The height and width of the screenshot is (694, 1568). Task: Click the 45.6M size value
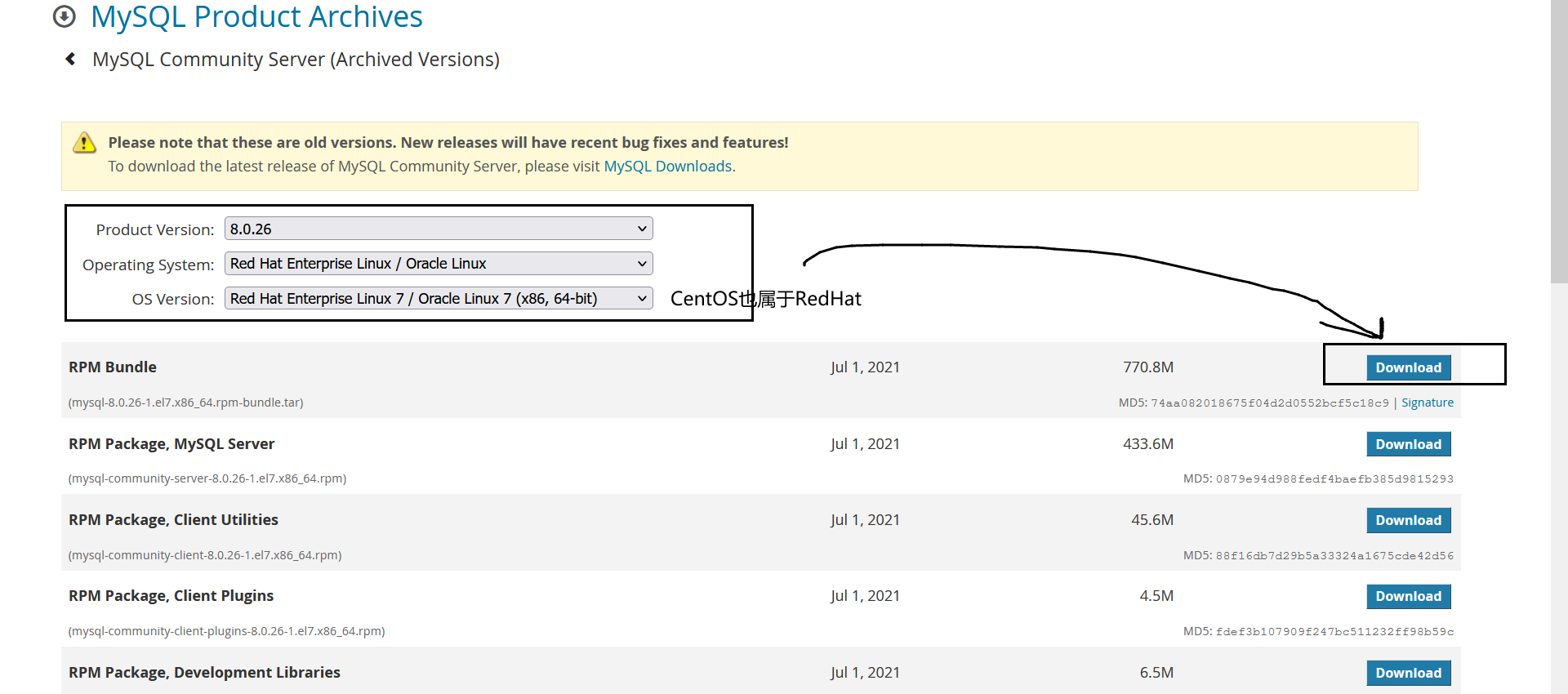(1152, 520)
